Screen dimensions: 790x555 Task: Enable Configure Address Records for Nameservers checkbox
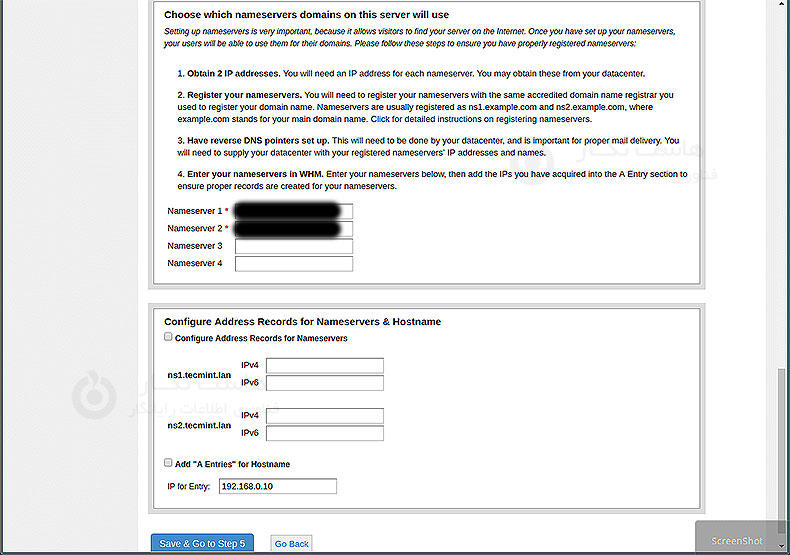tap(168, 338)
